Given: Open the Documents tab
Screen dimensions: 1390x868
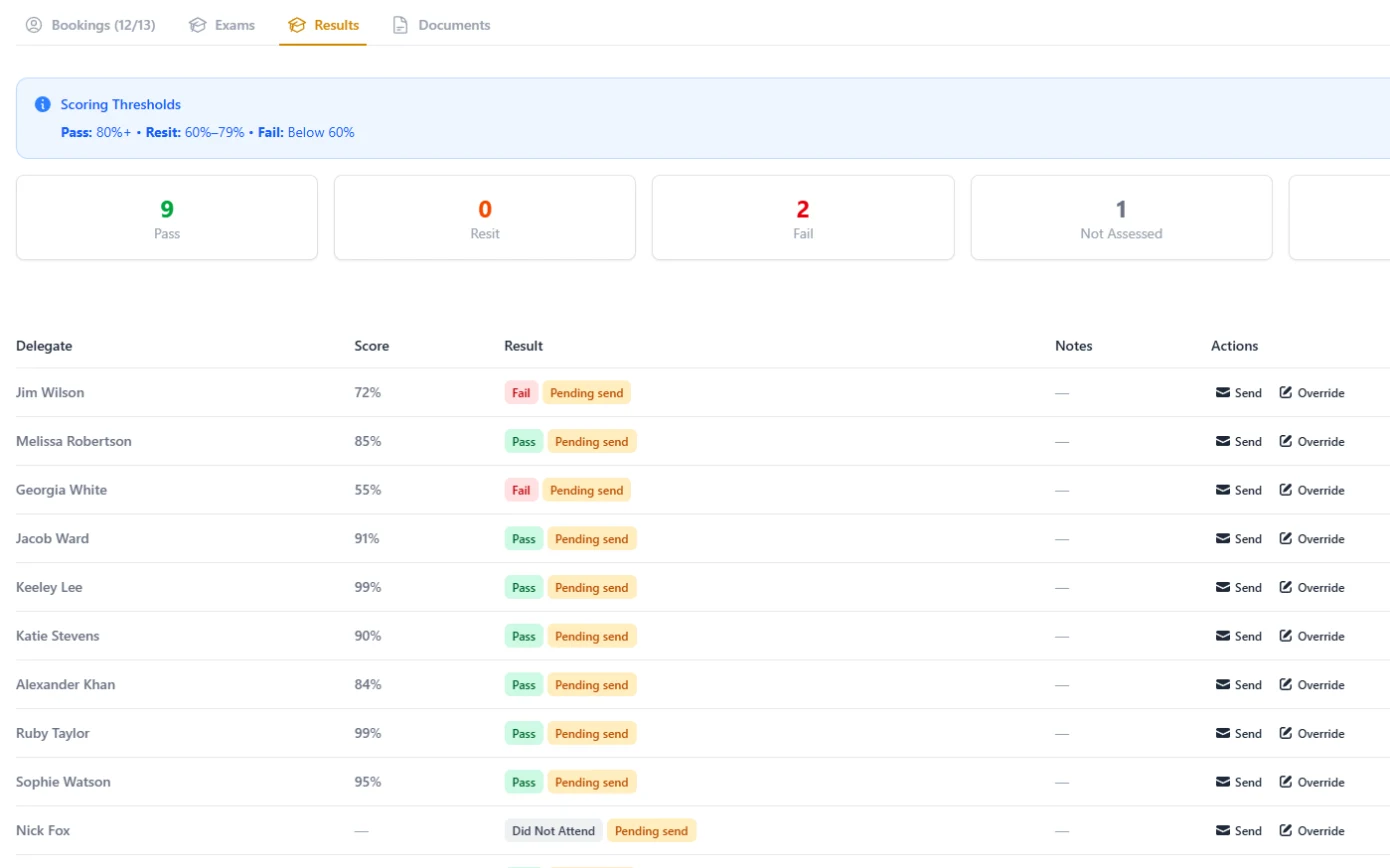Looking at the screenshot, I should point(441,25).
